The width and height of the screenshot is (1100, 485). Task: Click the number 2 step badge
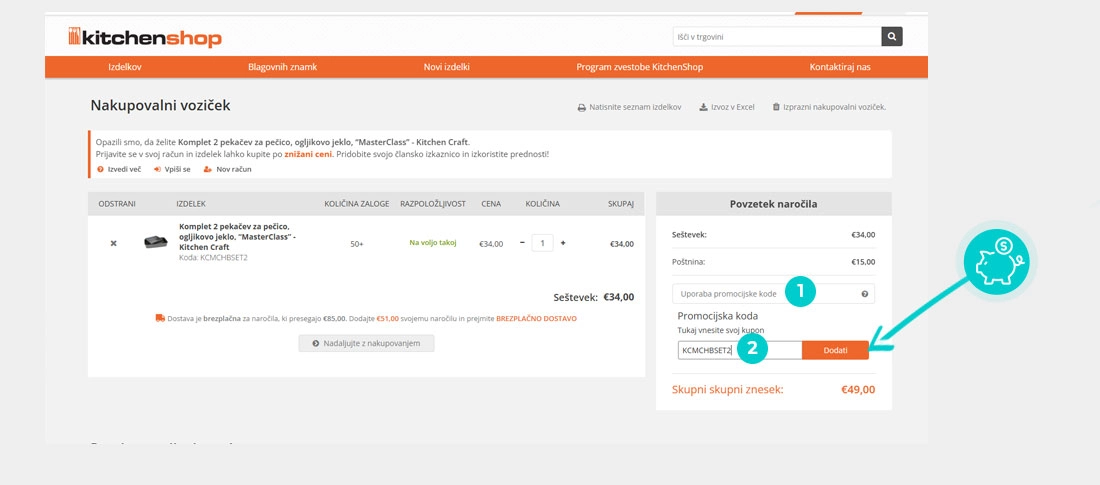(x=752, y=348)
